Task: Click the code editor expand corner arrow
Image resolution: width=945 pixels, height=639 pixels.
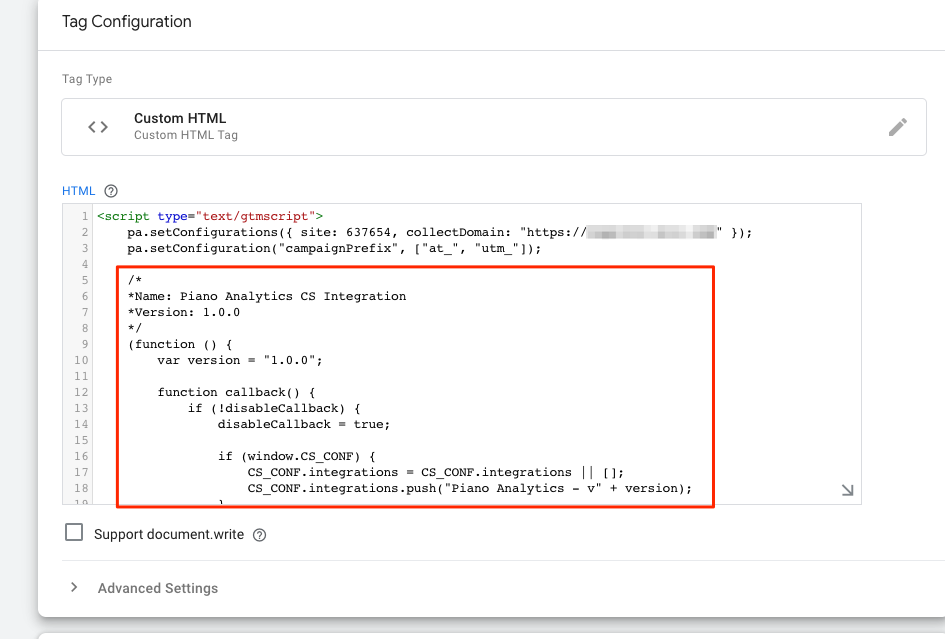Action: (847, 490)
